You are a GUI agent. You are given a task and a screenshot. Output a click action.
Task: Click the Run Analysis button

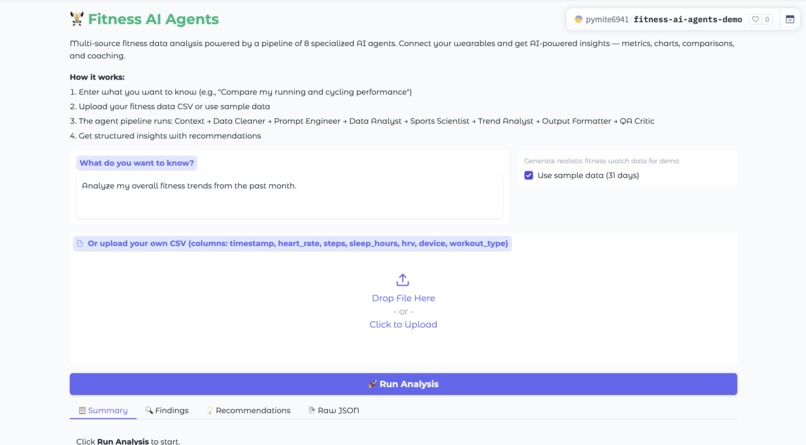point(403,384)
